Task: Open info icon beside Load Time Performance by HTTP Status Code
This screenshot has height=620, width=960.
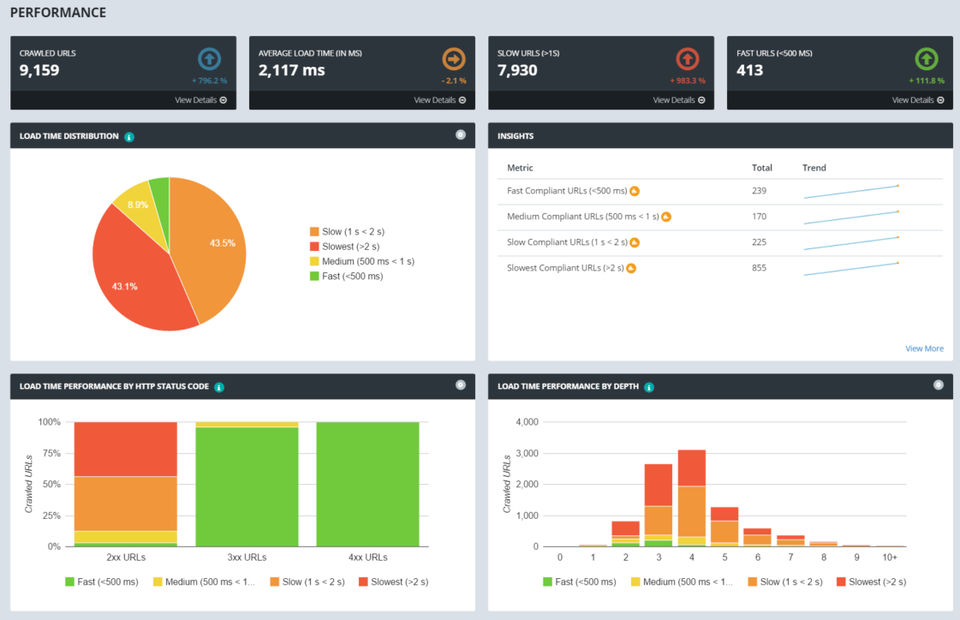Action: (219, 387)
